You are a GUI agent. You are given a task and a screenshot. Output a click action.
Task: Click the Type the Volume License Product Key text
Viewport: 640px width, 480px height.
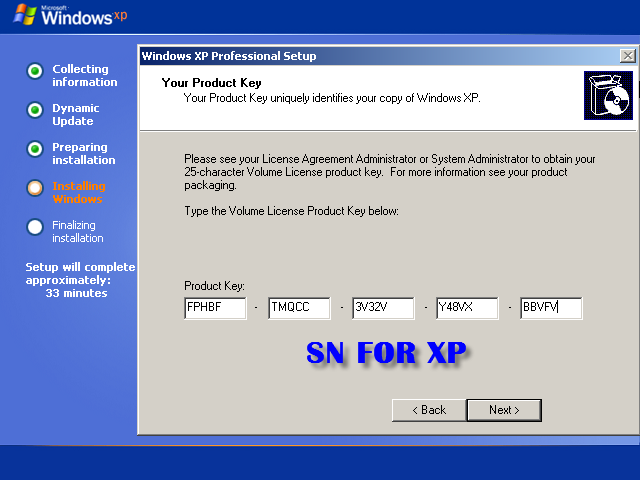coord(291,211)
